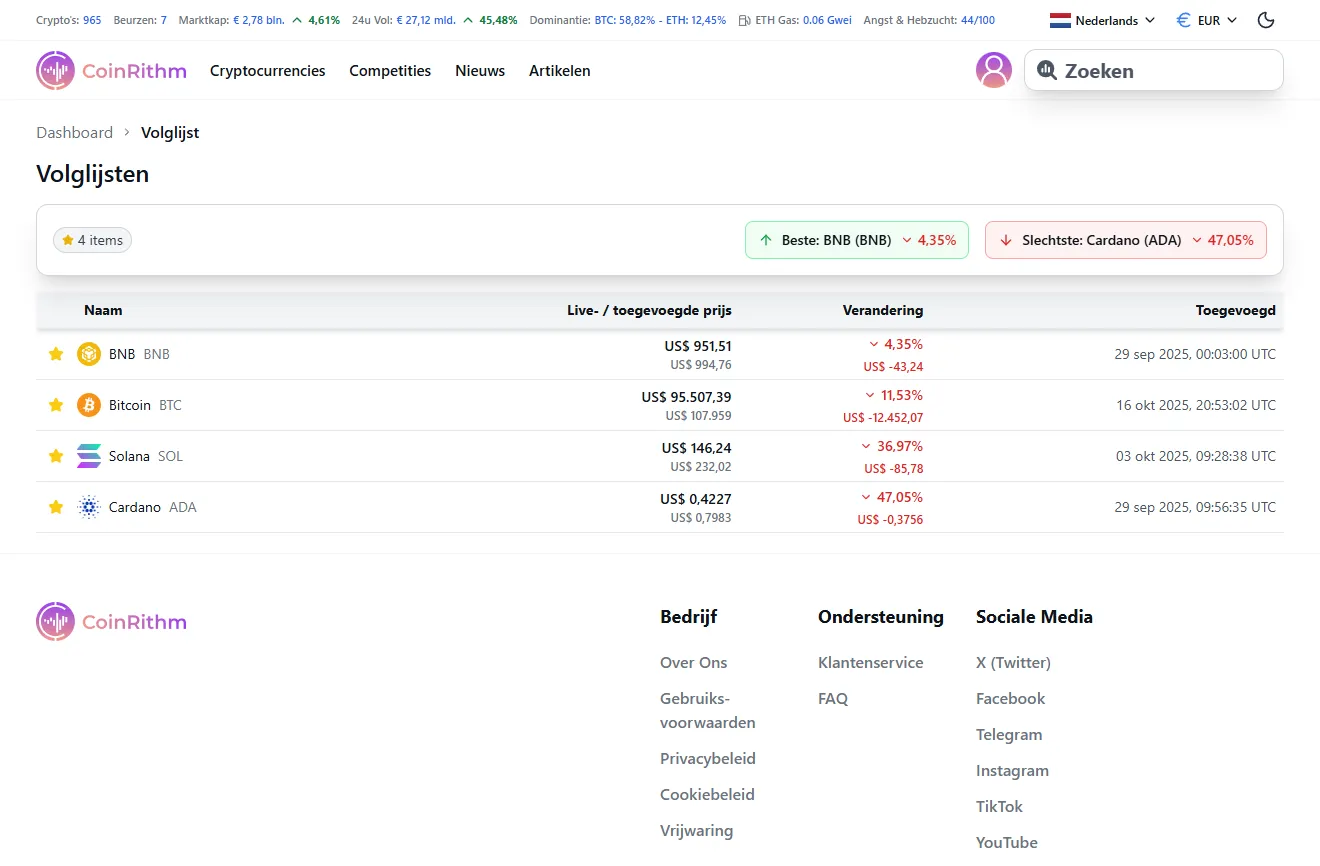This screenshot has height=866, width=1320.
Task: Click the ETH Gas fuel icon
Action: click(745, 20)
